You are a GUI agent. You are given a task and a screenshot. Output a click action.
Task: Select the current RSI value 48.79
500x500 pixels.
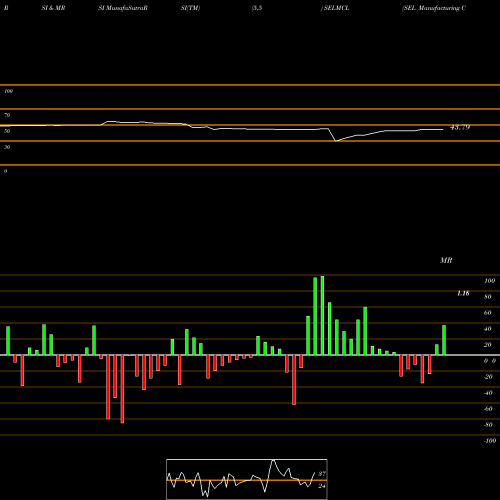click(460, 127)
